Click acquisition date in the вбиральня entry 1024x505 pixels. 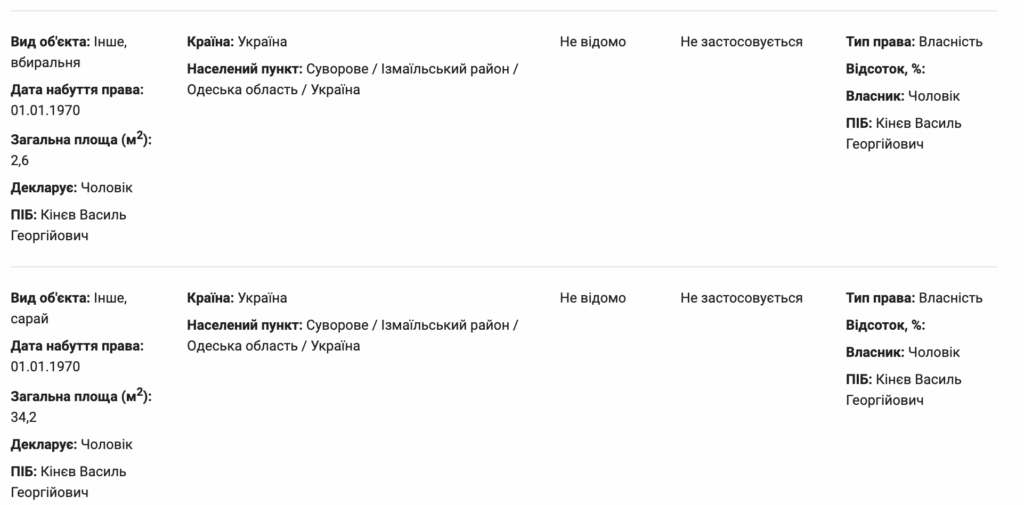[45, 110]
